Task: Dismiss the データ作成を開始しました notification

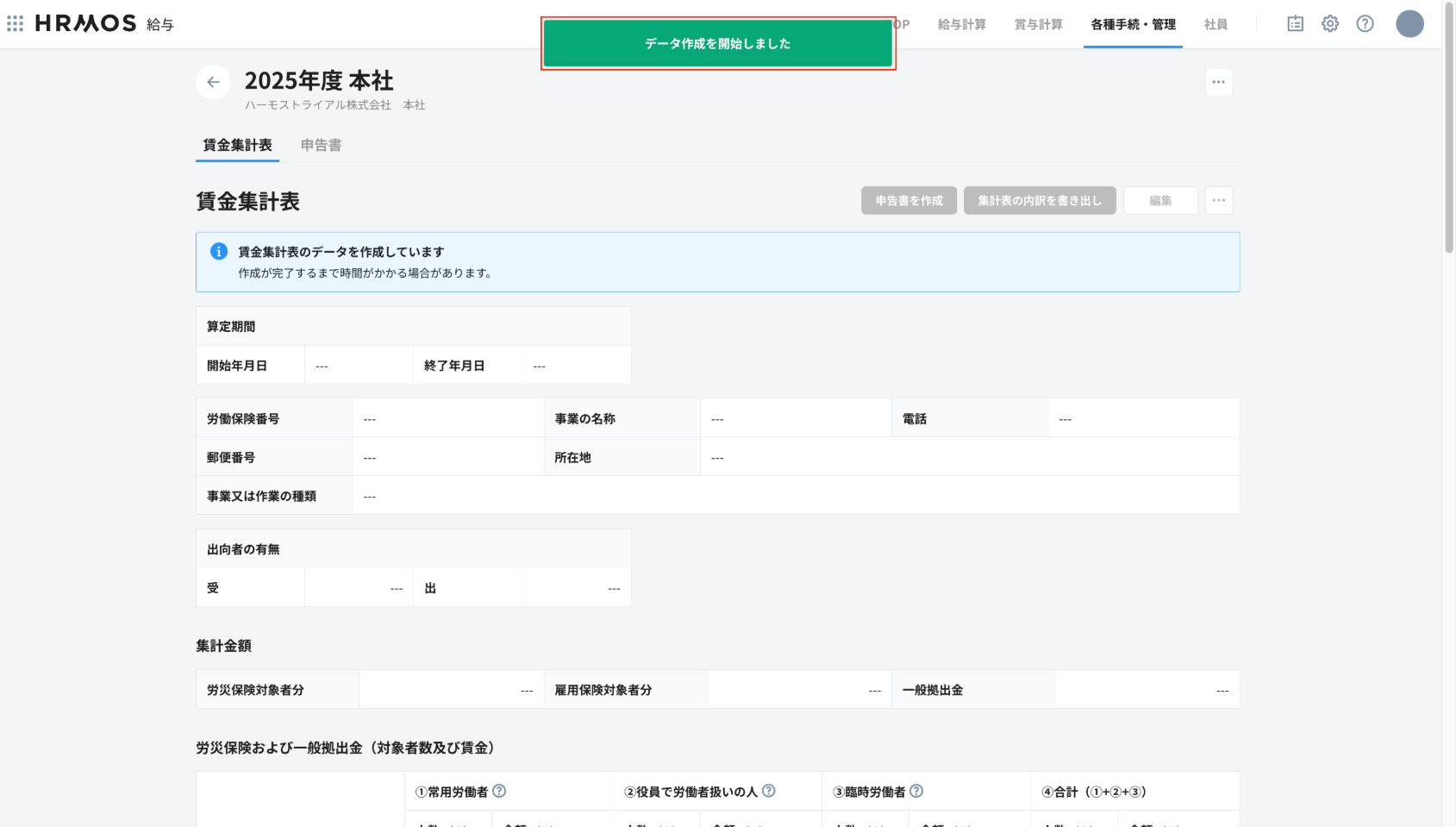Action: pyautogui.click(x=717, y=43)
